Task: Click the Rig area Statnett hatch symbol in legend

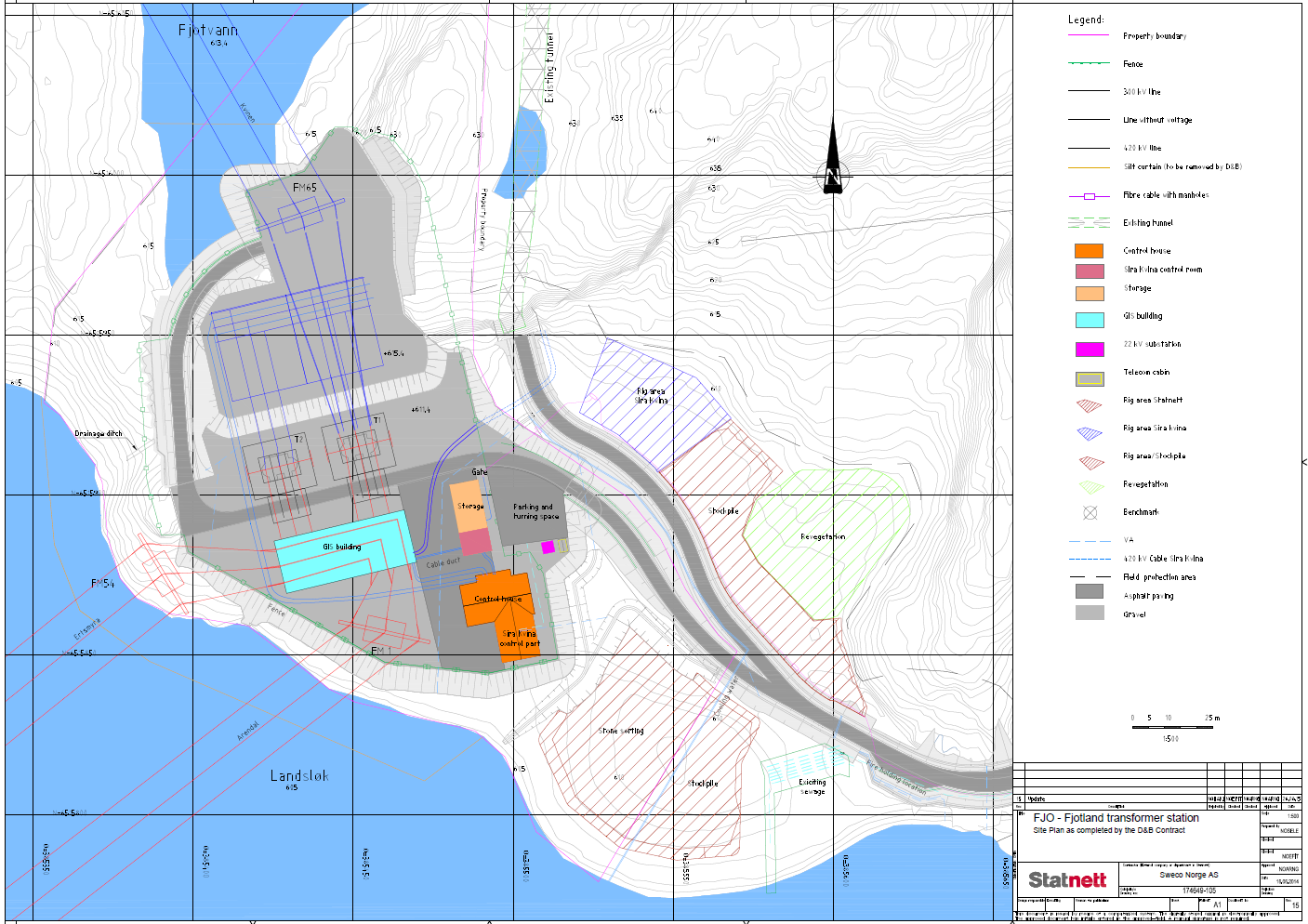Action: pyautogui.click(x=1090, y=404)
